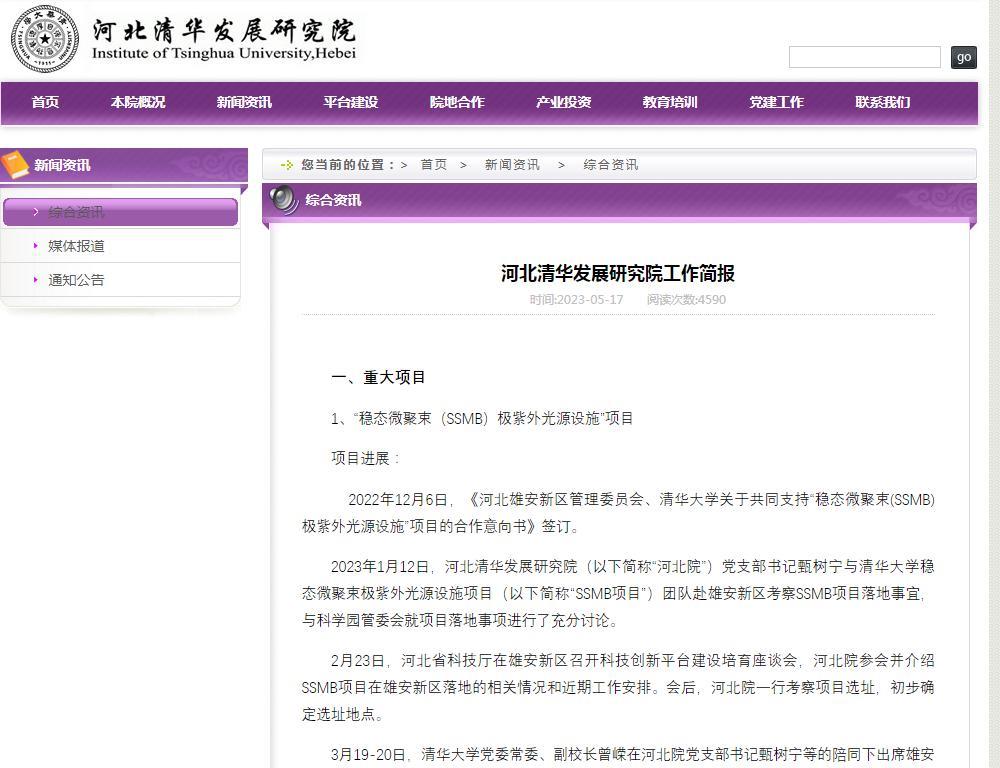Open 党建工作 navigation item
This screenshot has width=1000, height=768.
click(776, 102)
